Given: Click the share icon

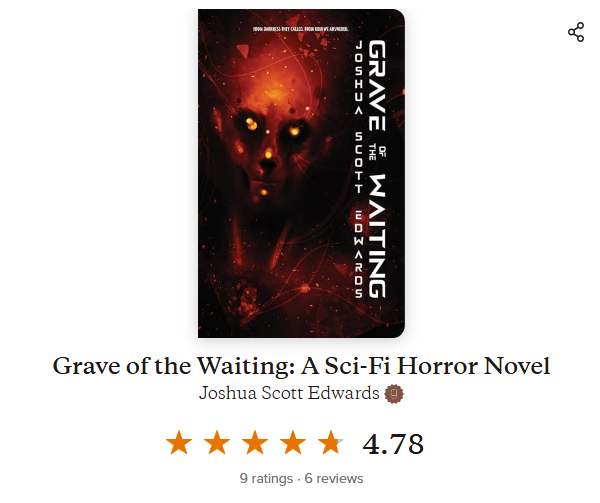Looking at the screenshot, I should pos(576,32).
